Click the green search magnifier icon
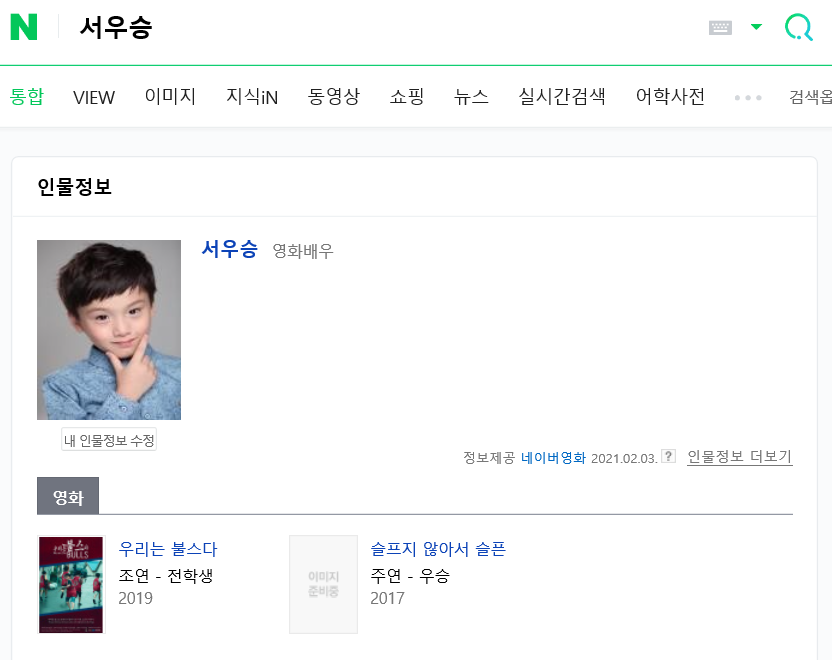 coord(799,27)
